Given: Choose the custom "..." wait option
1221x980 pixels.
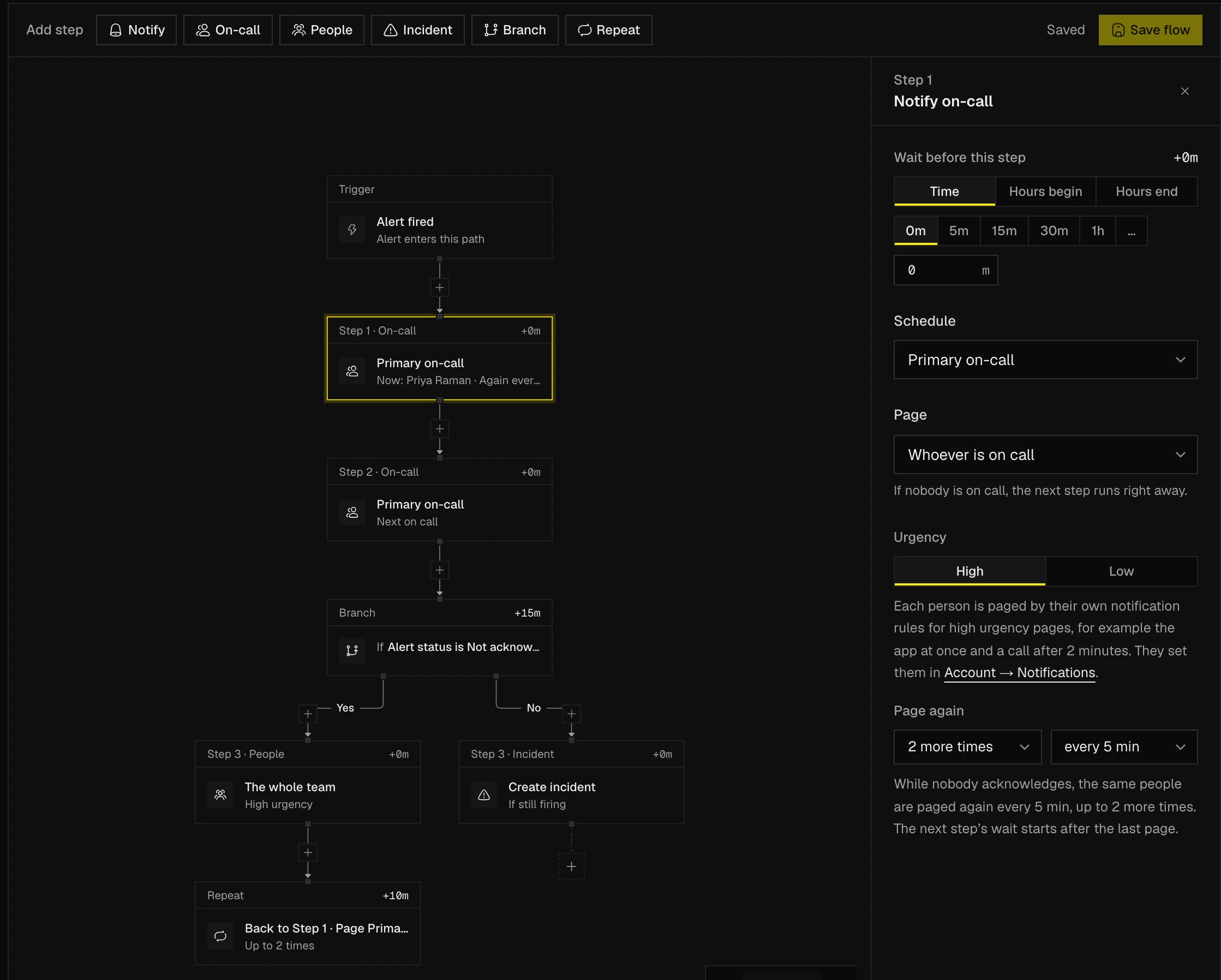Looking at the screenshot, I should (1132, 231).
